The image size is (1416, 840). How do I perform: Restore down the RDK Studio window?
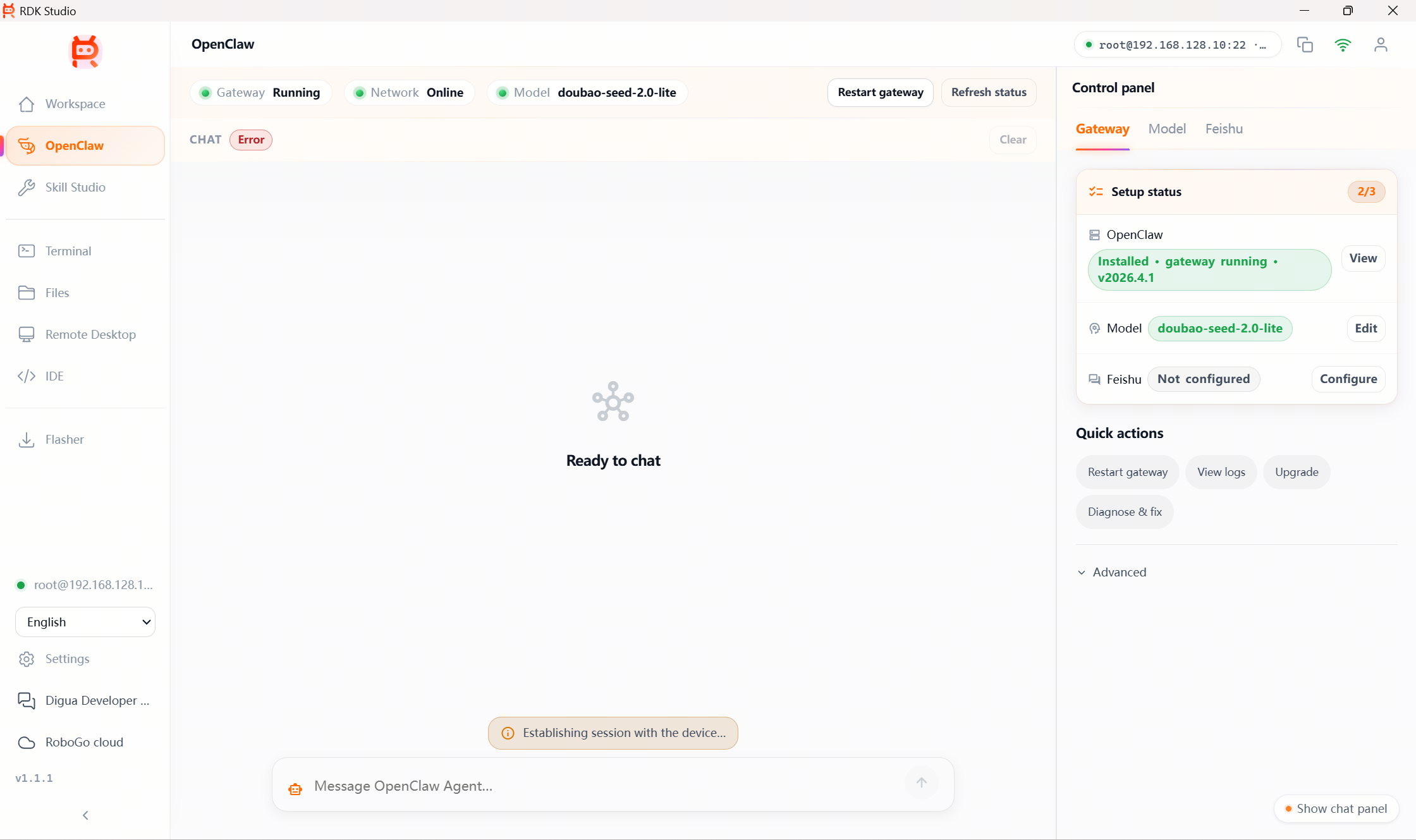(x=1348, y=11)
